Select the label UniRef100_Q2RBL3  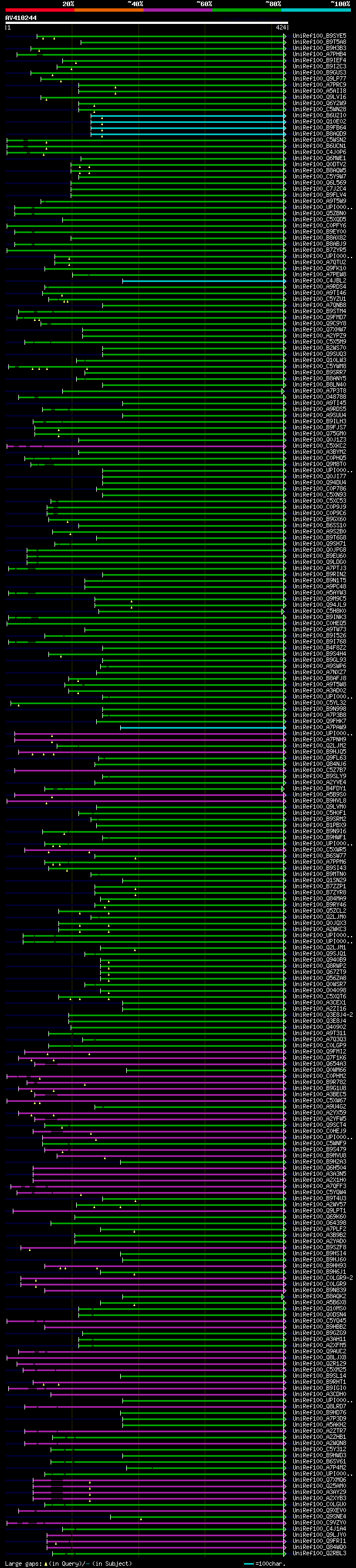coord(319,1554)
